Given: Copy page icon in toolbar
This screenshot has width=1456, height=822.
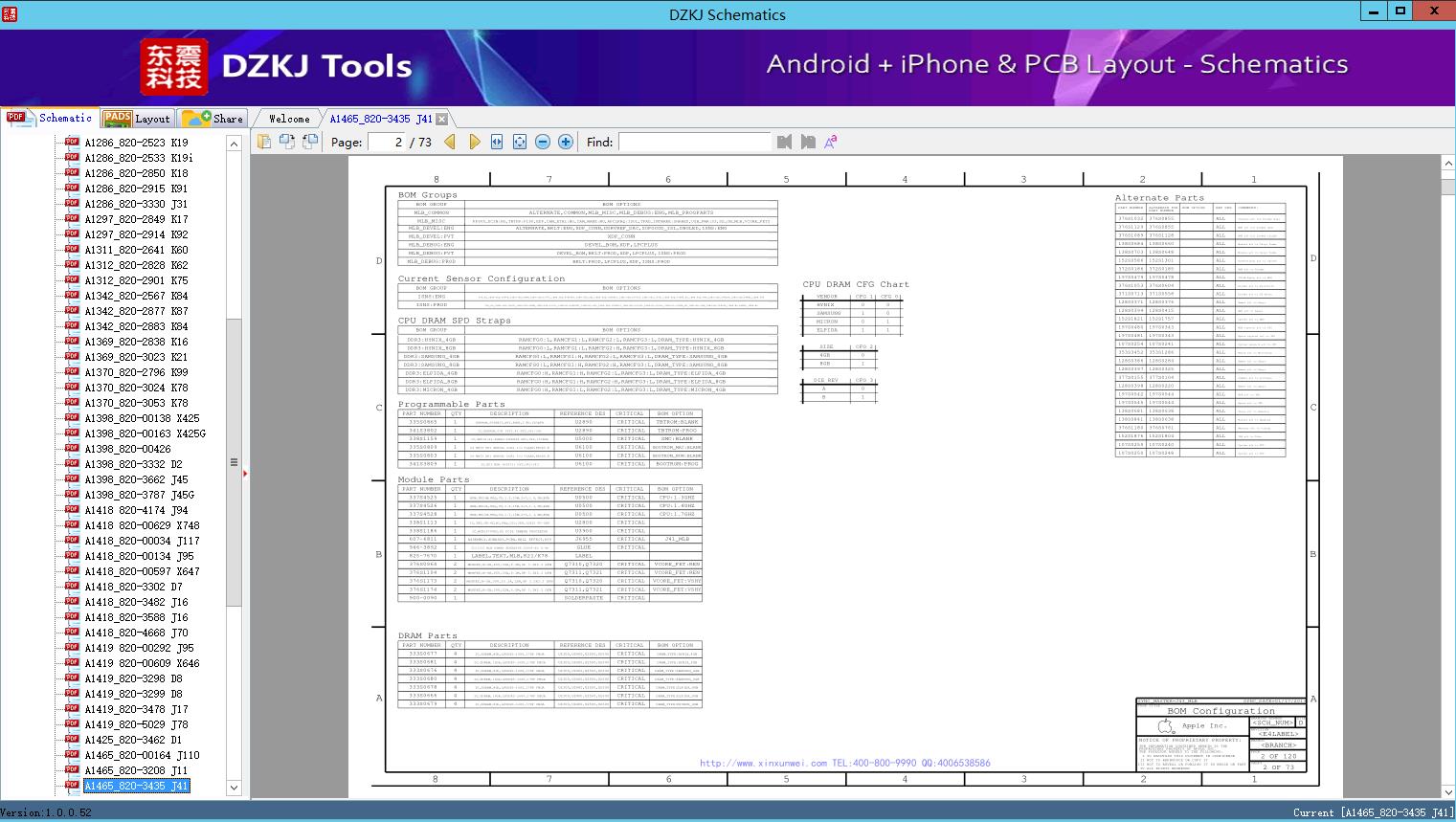Looking at the screenshot, I should 264,142.
